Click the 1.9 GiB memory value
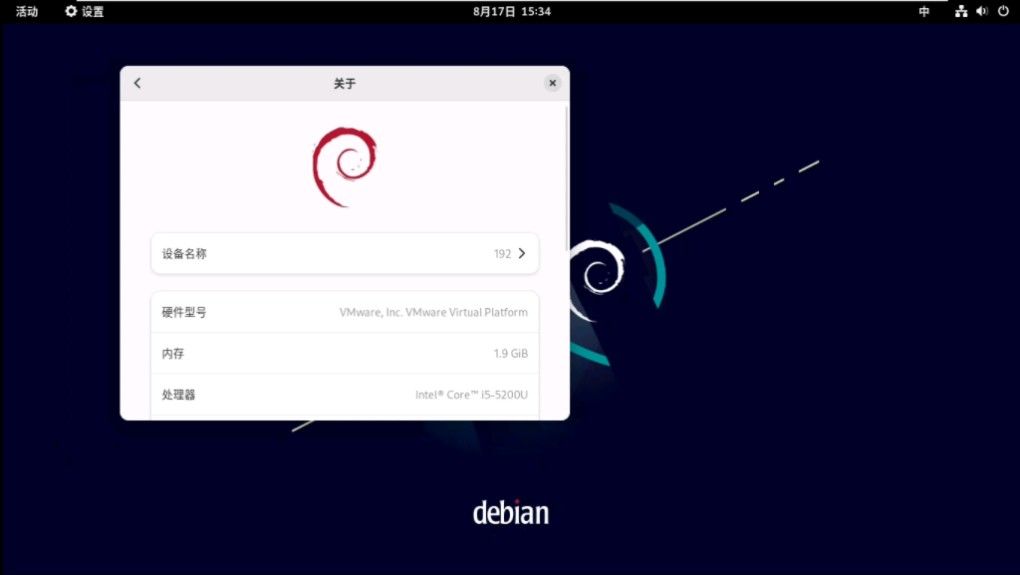 pos(511,353)
